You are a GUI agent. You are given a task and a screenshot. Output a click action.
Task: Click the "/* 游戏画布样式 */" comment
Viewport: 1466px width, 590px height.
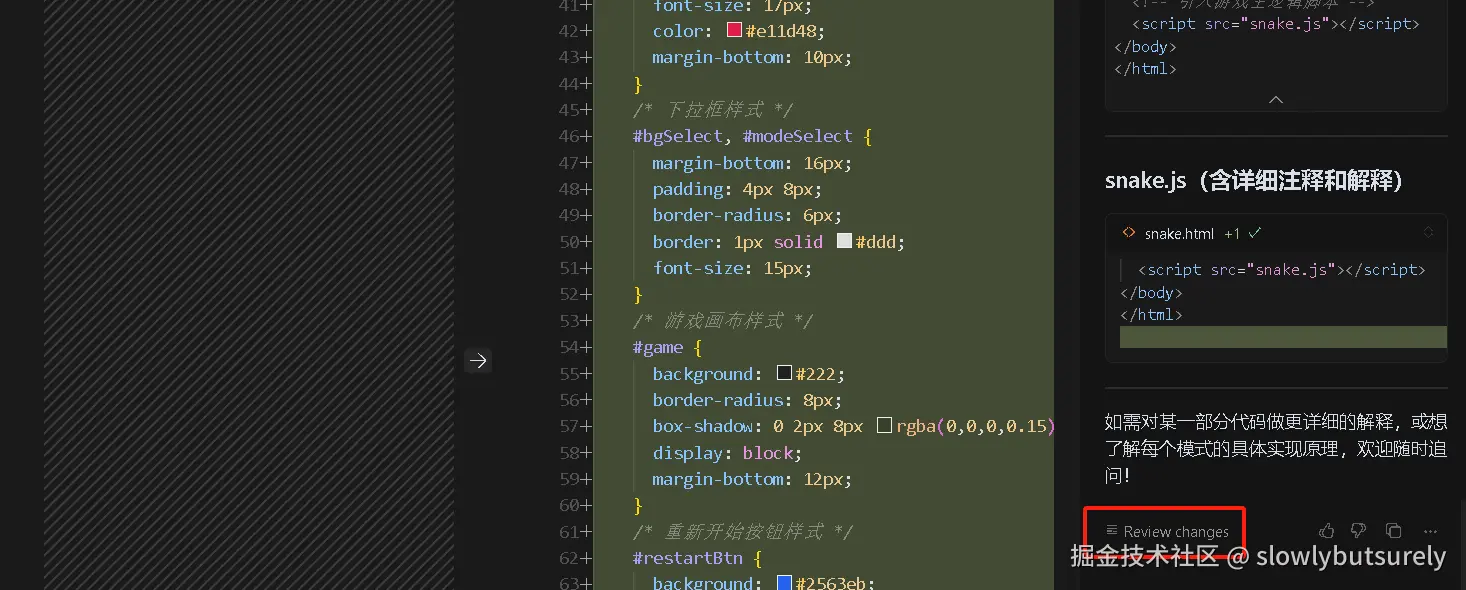[722, 321]
